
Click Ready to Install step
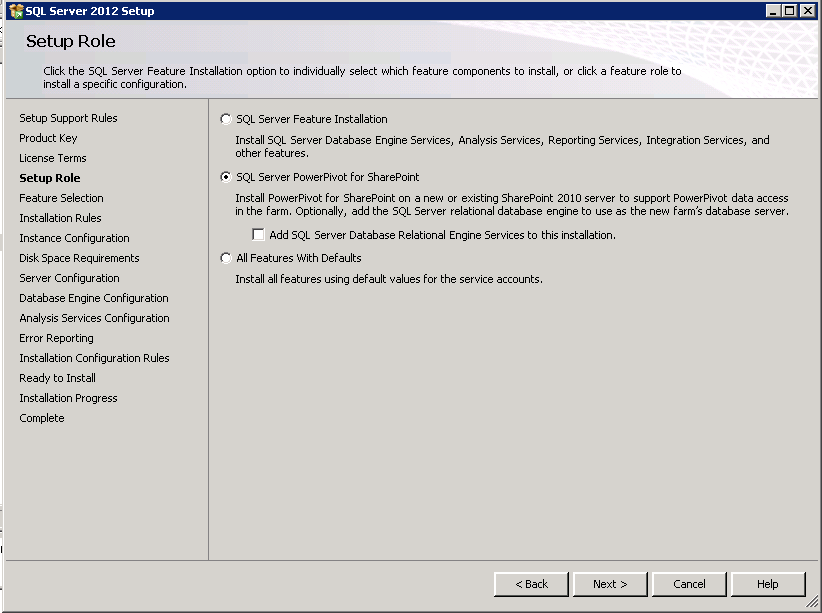[x=58, y=378]
